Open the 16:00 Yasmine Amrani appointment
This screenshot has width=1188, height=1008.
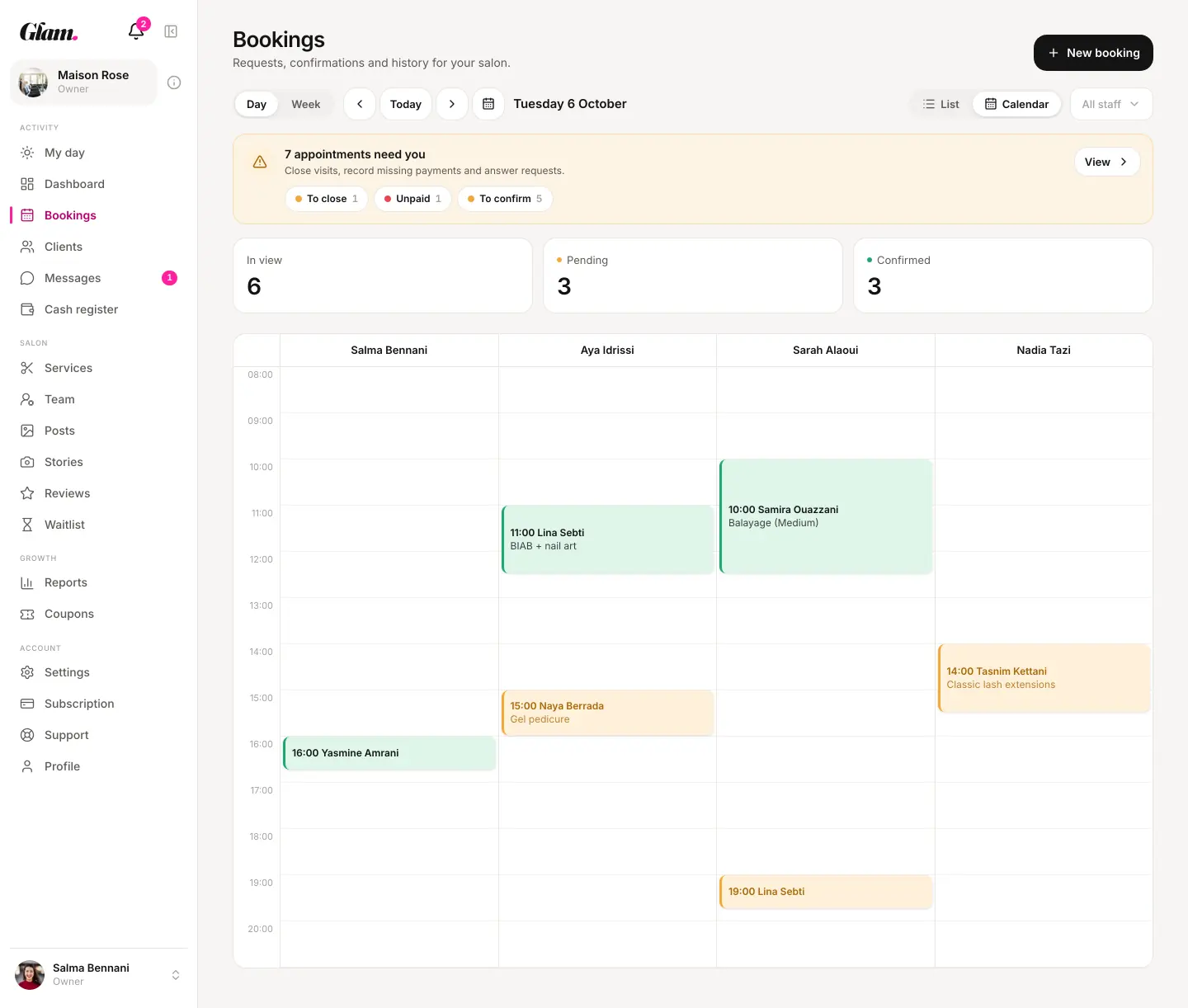389,753
